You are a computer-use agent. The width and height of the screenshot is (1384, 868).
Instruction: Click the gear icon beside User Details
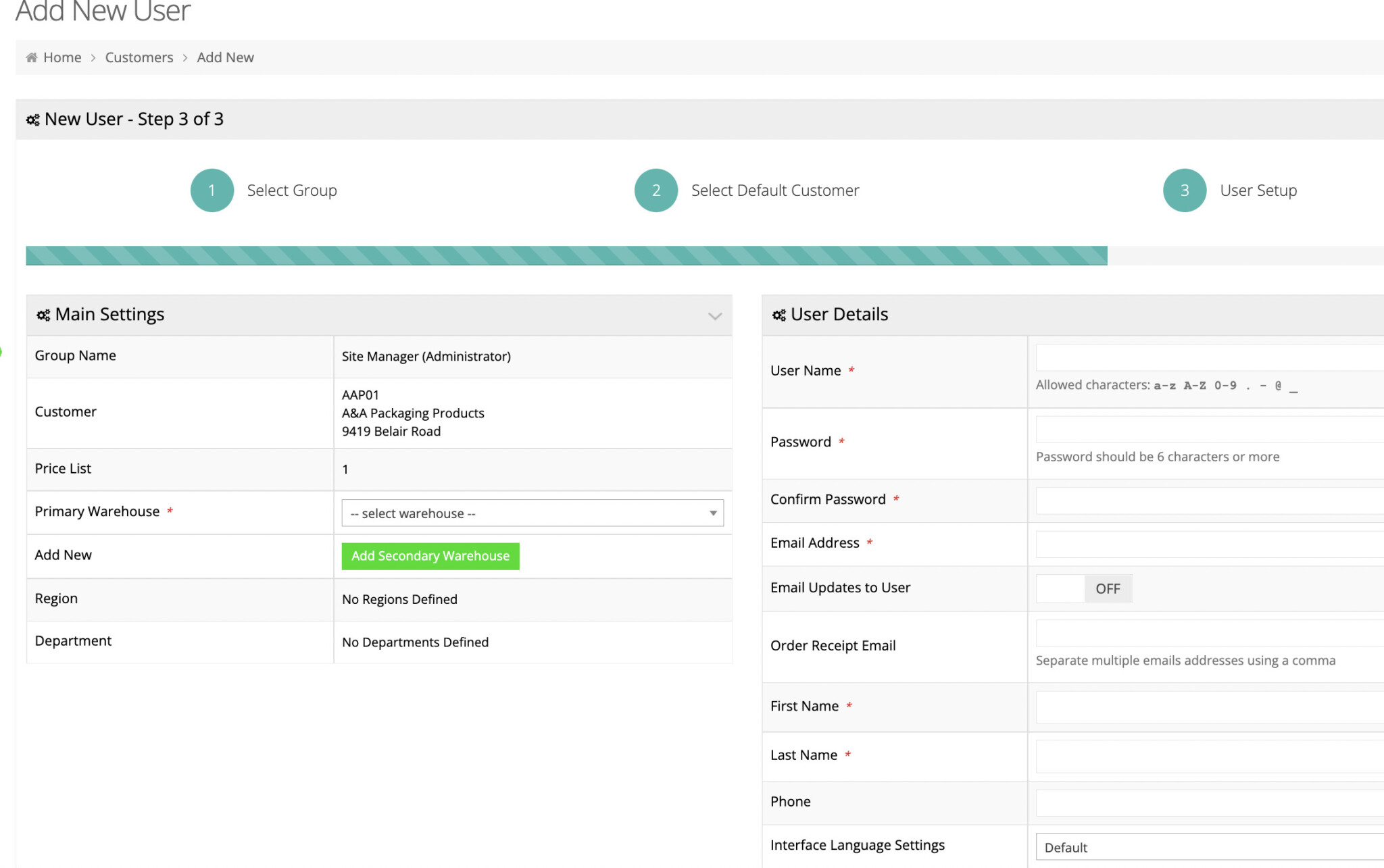(x=778, y=315)
